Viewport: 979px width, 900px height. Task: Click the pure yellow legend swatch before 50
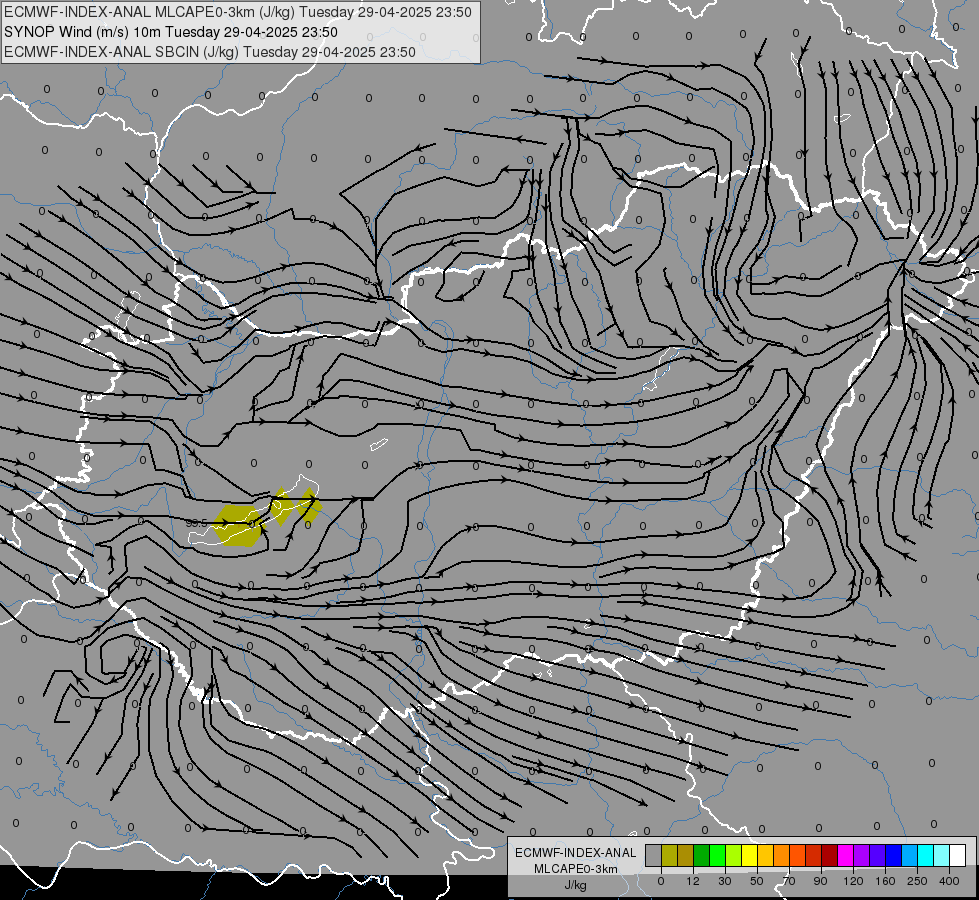(x=750, y=855)
